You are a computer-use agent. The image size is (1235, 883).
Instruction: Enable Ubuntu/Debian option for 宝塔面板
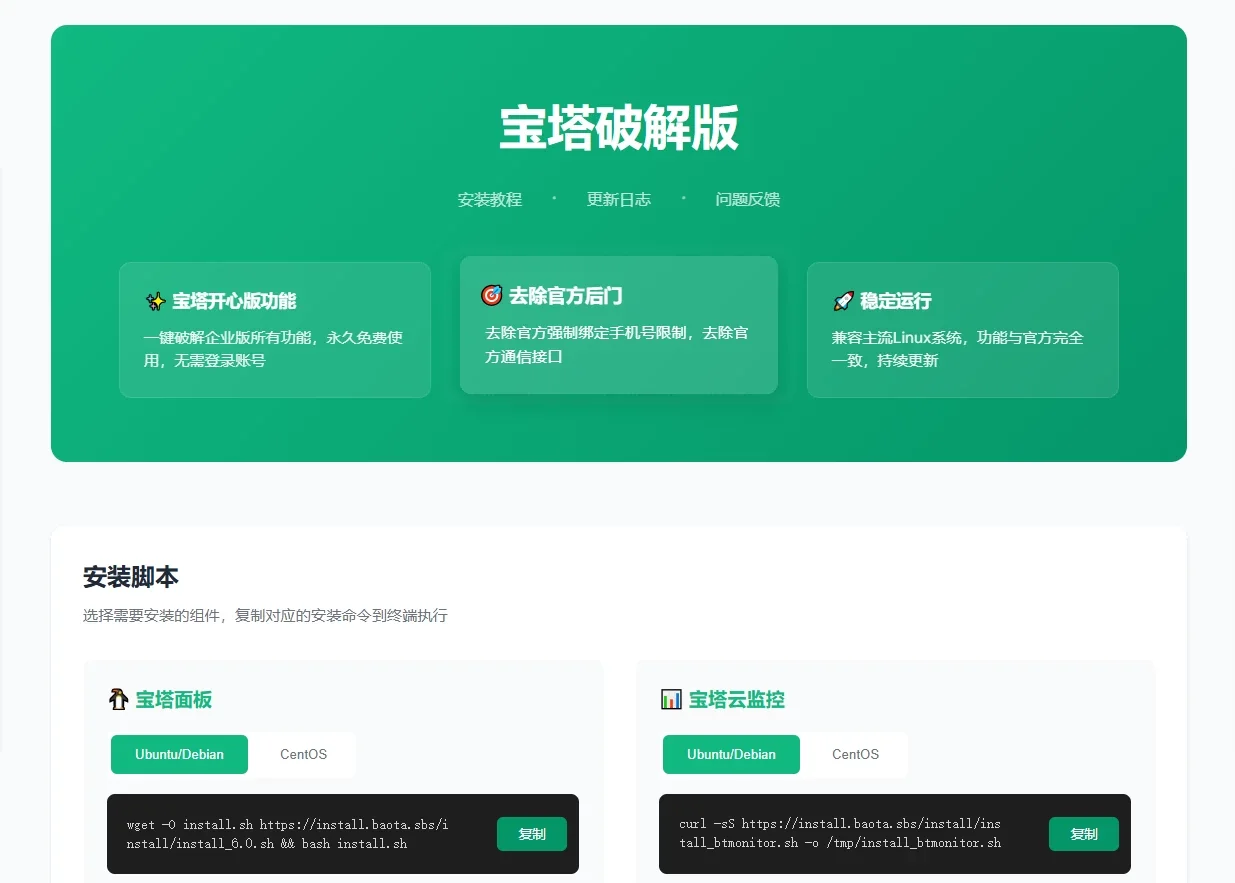click(x=179, y=755)
